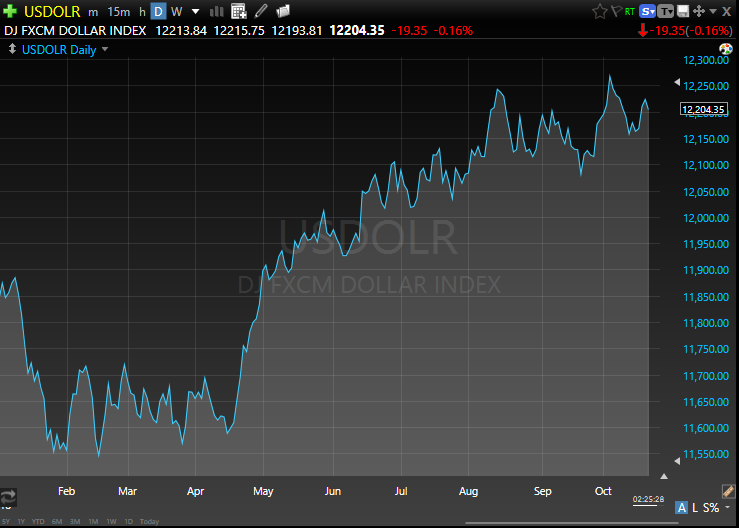This screenshot has height=528, width=739.
Task: Switch to the hourly (h) timeframe
Action: tap(142, 11)
